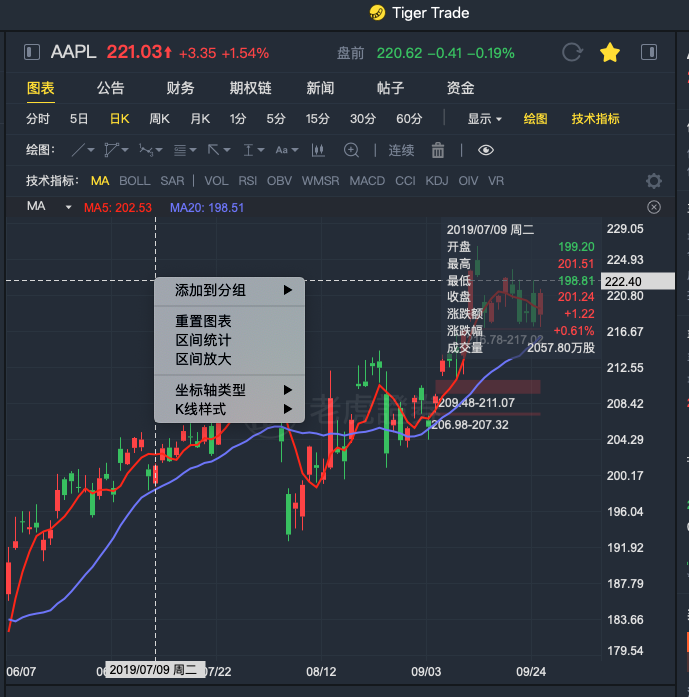Enable the BOLL indicator
Viewport: 689px width, 697px height.
(x=135, y=181)
